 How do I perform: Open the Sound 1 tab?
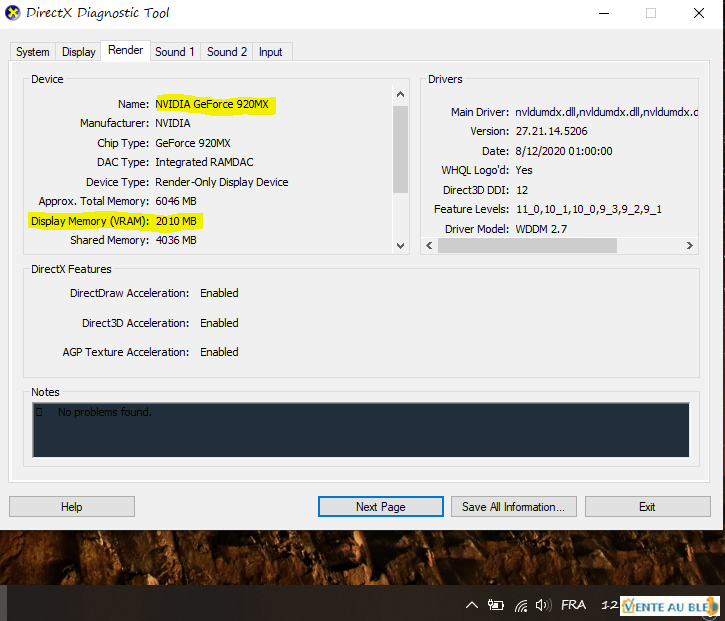click(x=175, y=52)
